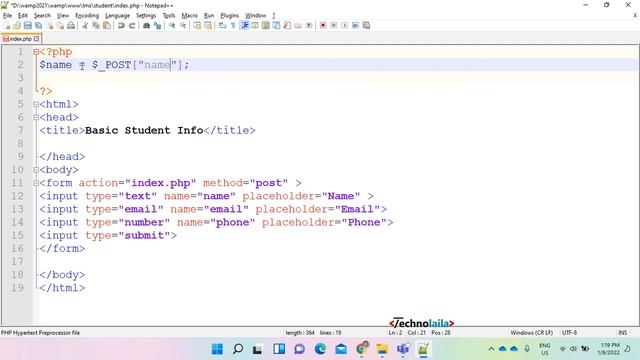Viewport: 640px width, 360px height.
Task: Close the index.php tab with its X
Action: click(x=37, y=39)
